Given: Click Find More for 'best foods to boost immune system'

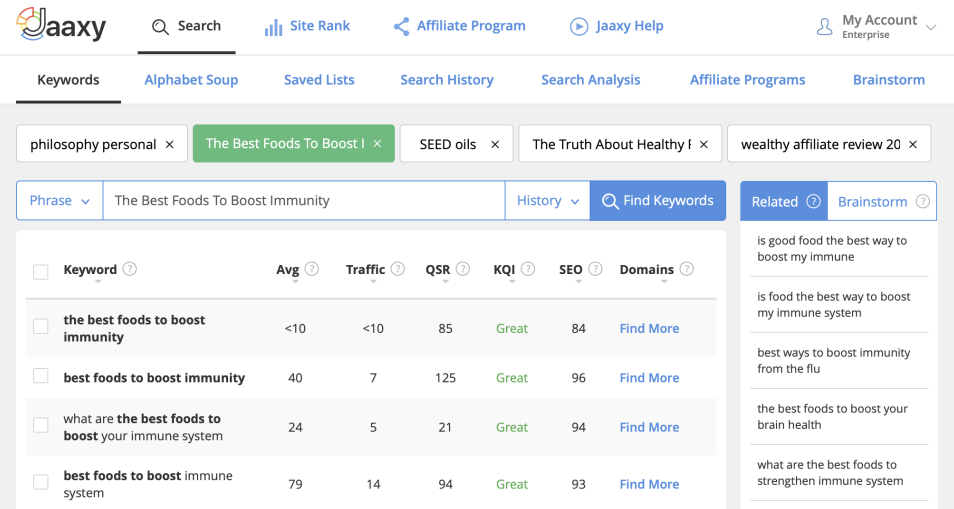Looking at the screenshot, I should [649, 484].
